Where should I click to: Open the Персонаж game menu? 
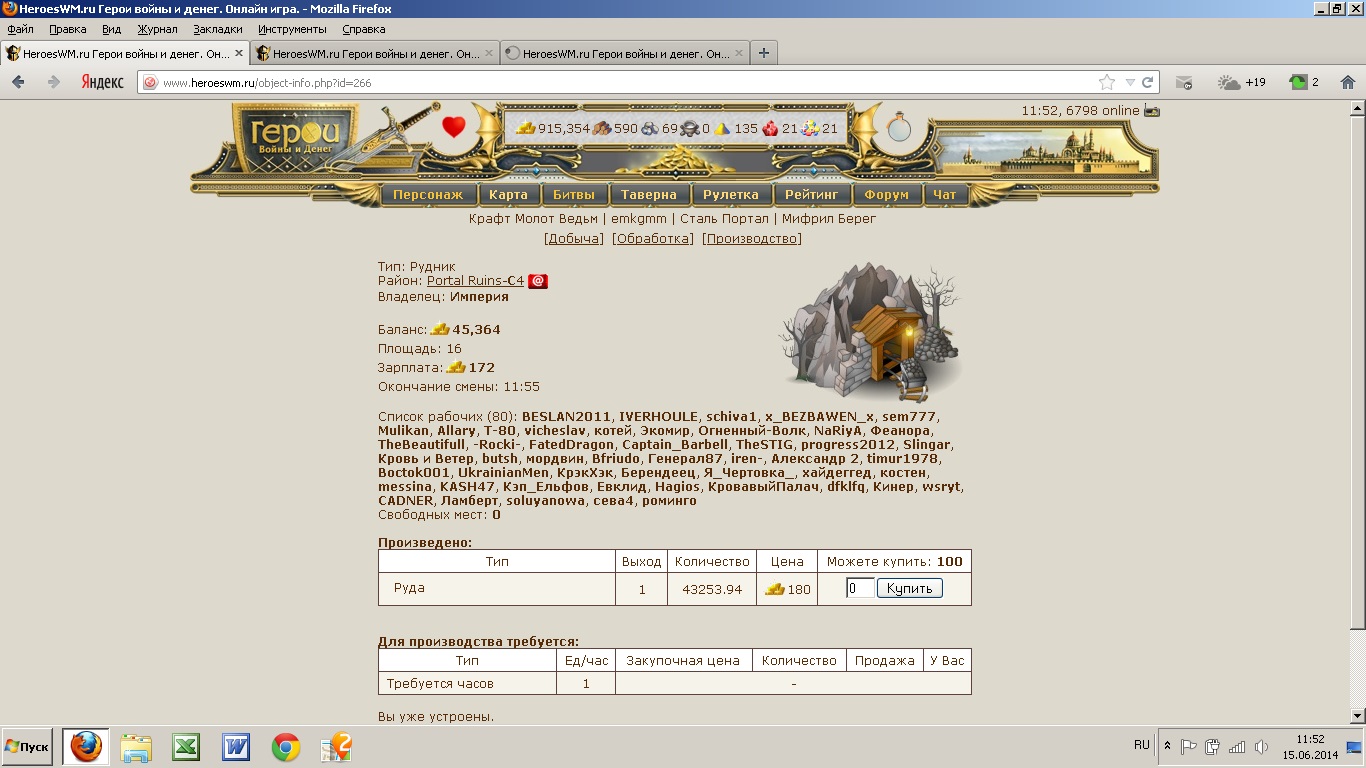tap(428, 195)
